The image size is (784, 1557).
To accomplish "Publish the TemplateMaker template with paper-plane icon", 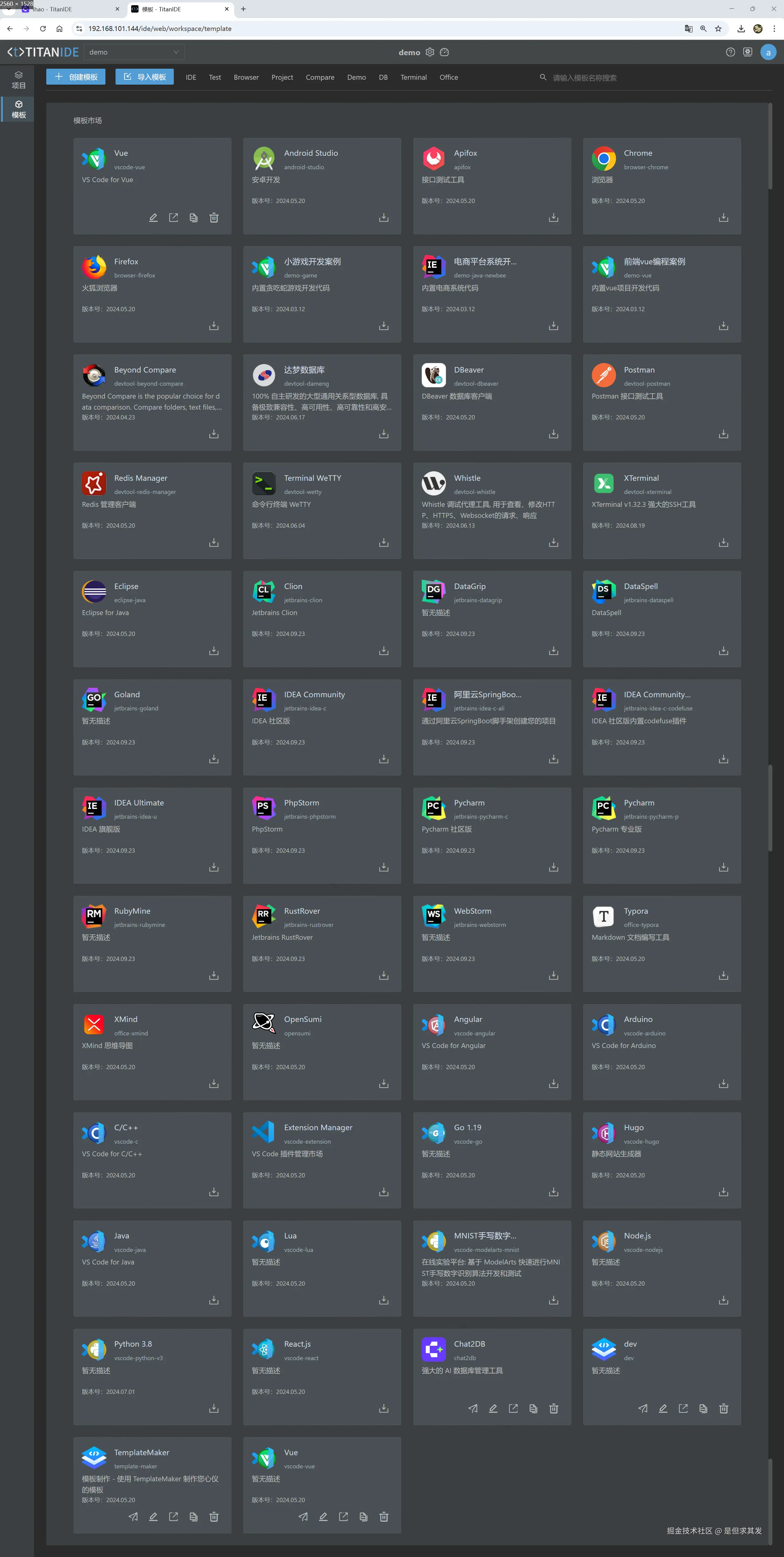I will pos(134,1517).
